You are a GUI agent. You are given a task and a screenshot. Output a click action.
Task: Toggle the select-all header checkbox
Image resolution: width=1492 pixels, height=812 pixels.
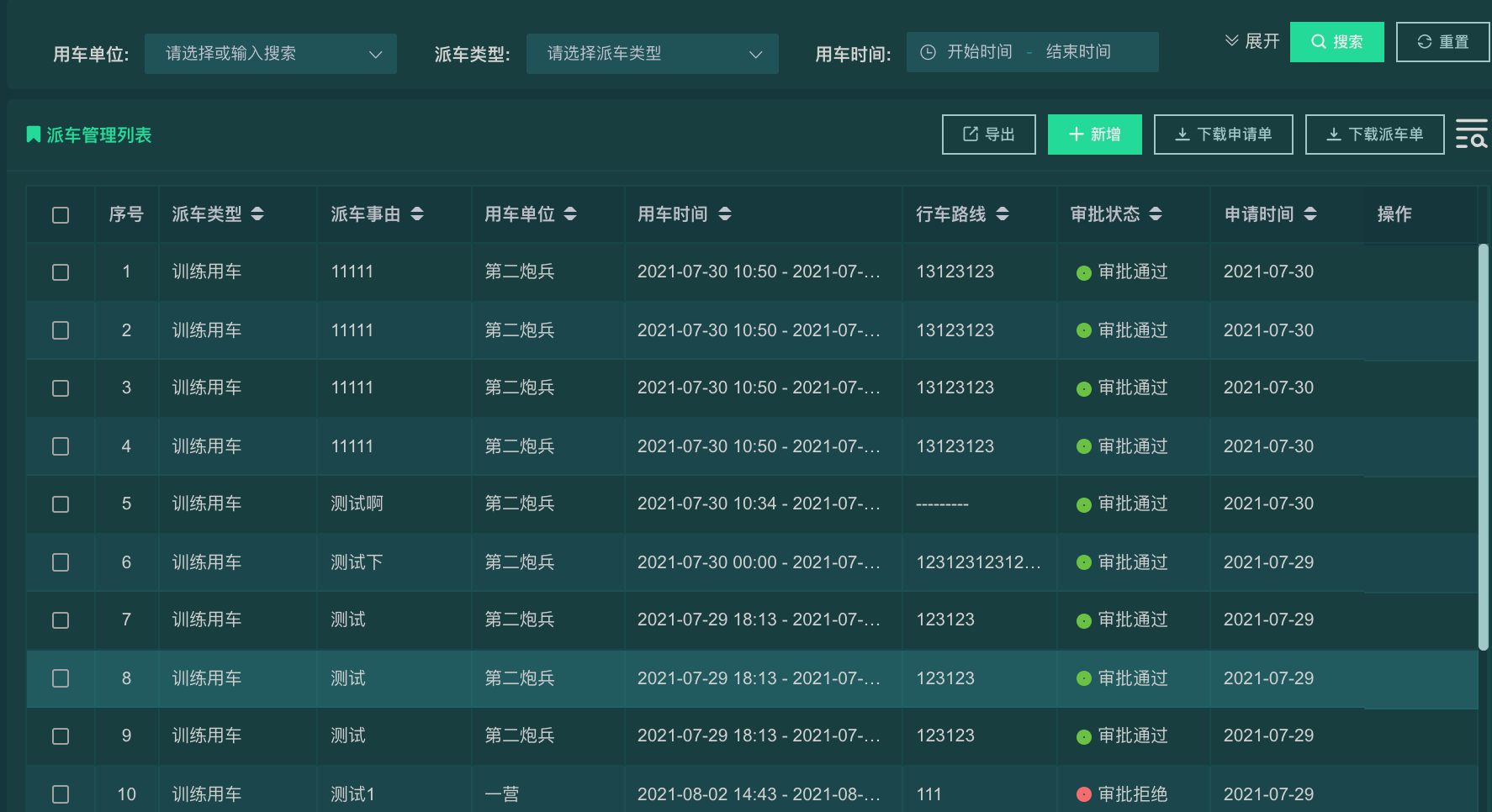coord(61,215)
